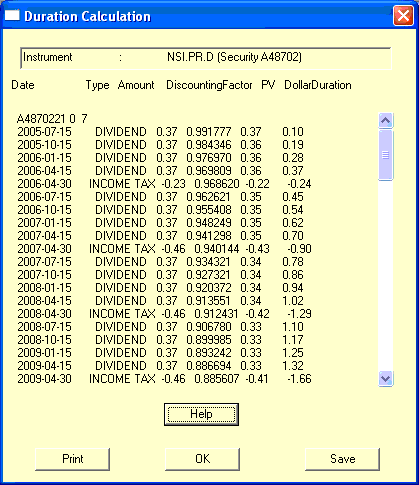Click the scrollbar up arrow
Image resolution: width=419 pixels, height=485 pixels.
(386, 121)
